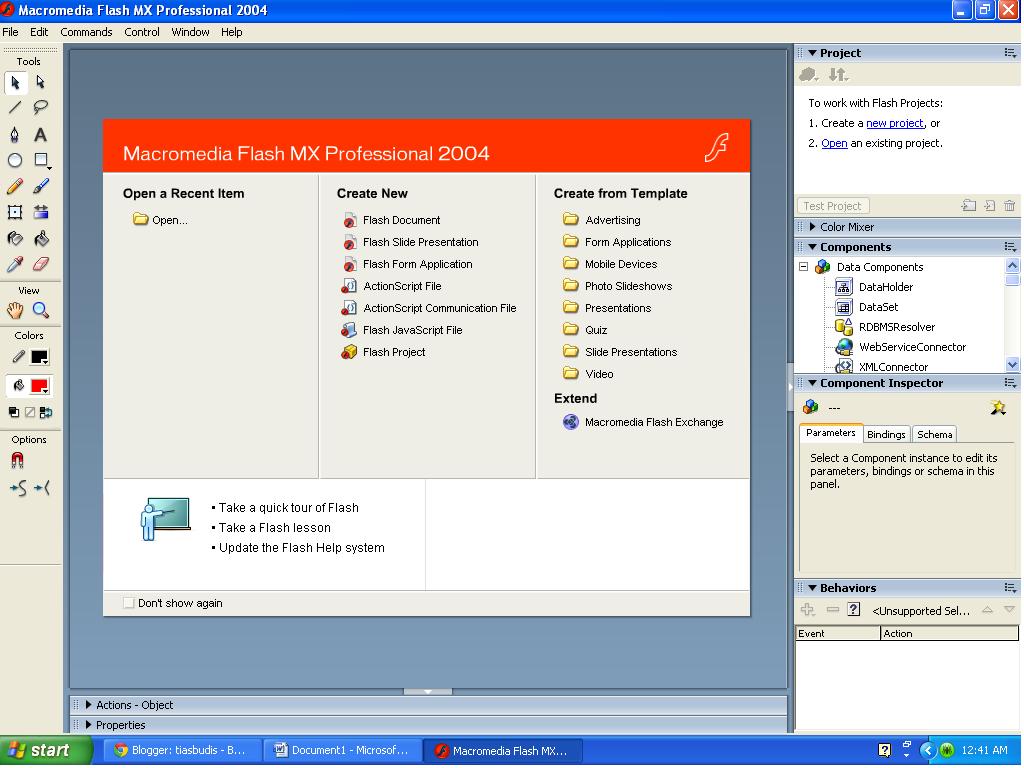Open the black stroke color swatch

[40, 357]
